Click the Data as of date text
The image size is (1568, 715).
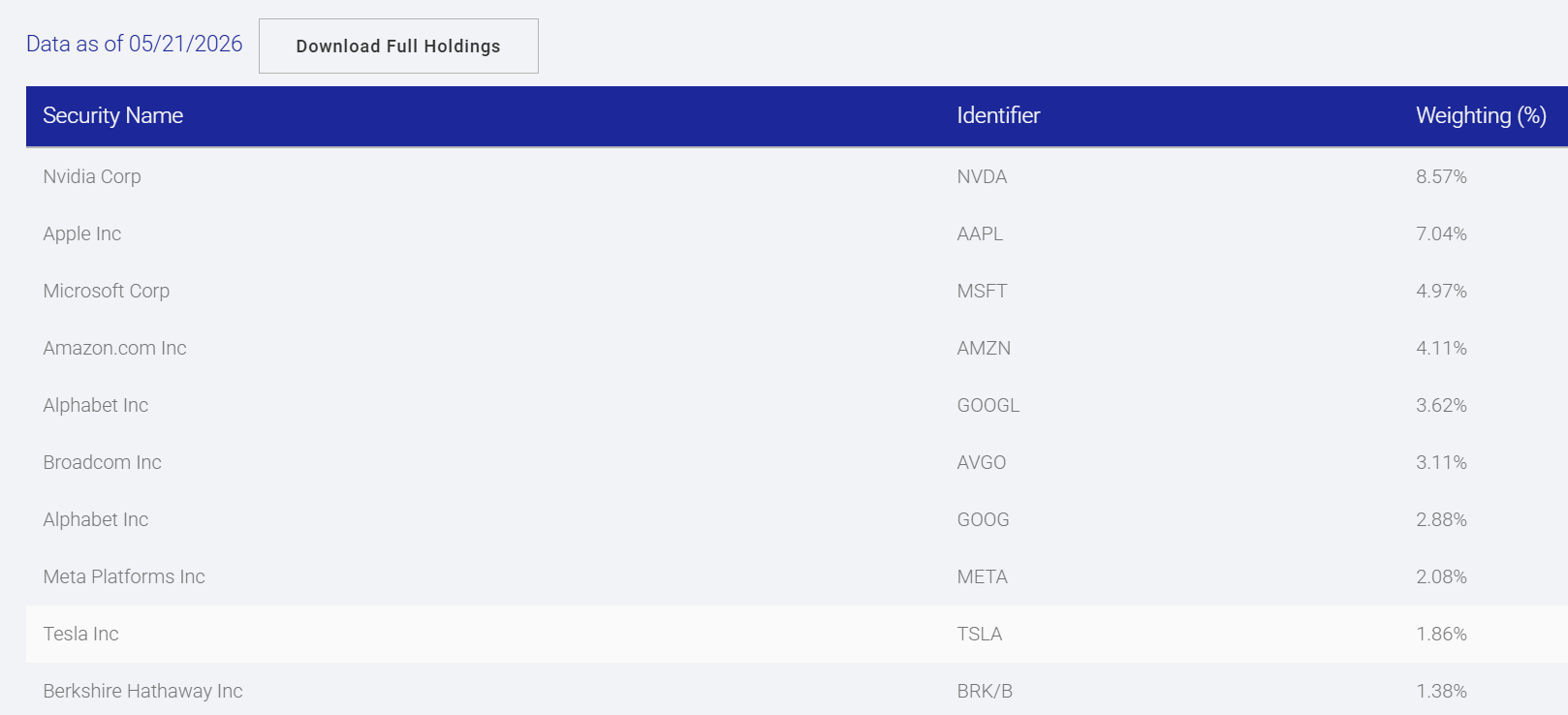[135, 44]
